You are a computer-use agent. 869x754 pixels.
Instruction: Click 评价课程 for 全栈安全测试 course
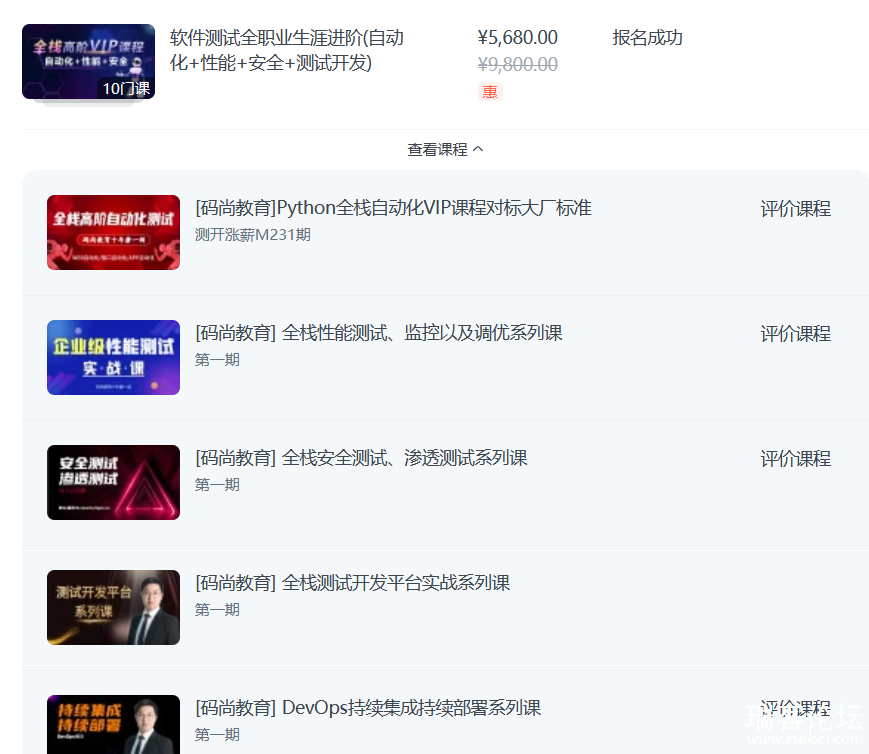[795, 459]
